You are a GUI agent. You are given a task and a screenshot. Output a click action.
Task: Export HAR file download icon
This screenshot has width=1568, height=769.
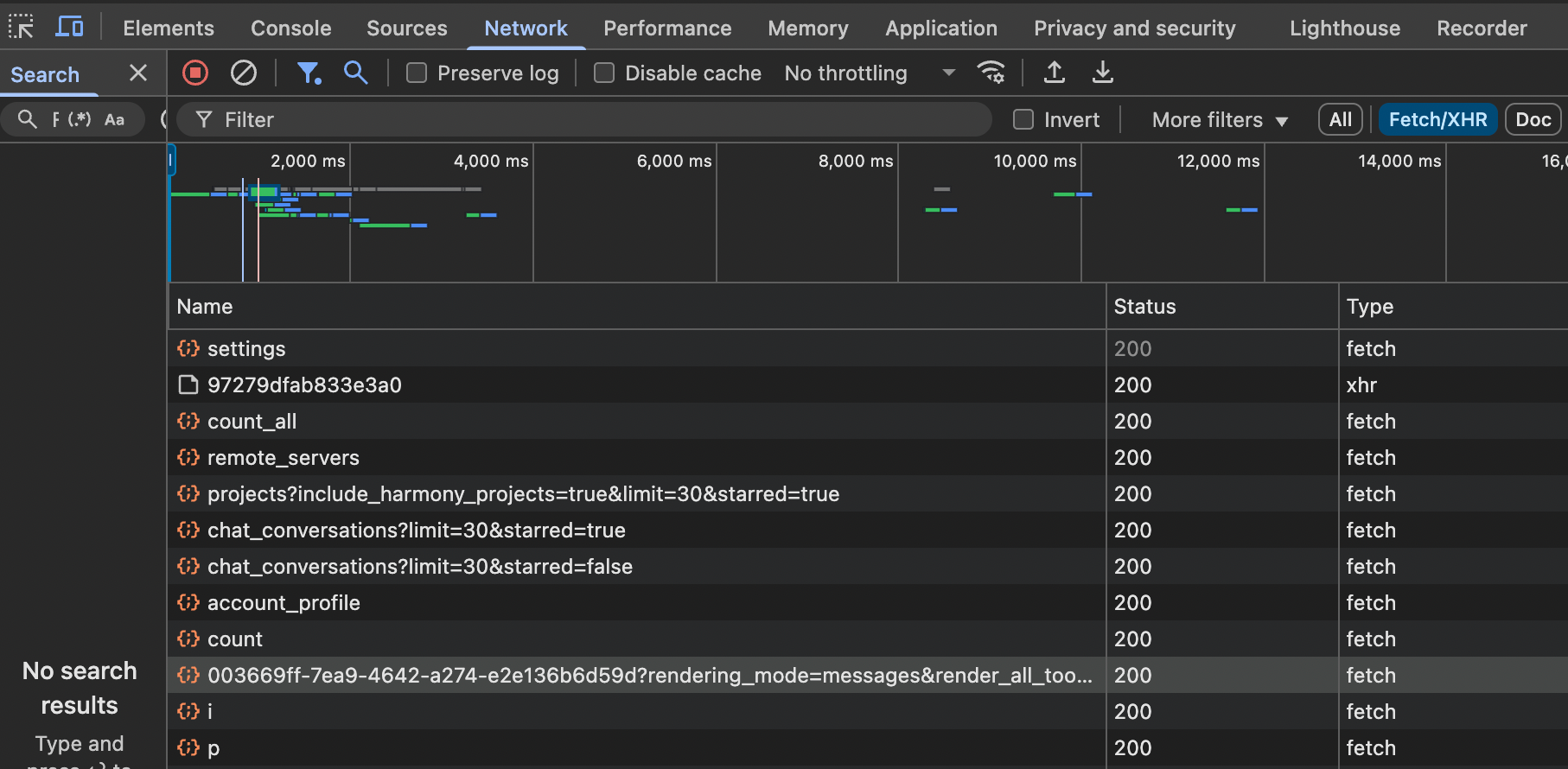pos(1103,73)
